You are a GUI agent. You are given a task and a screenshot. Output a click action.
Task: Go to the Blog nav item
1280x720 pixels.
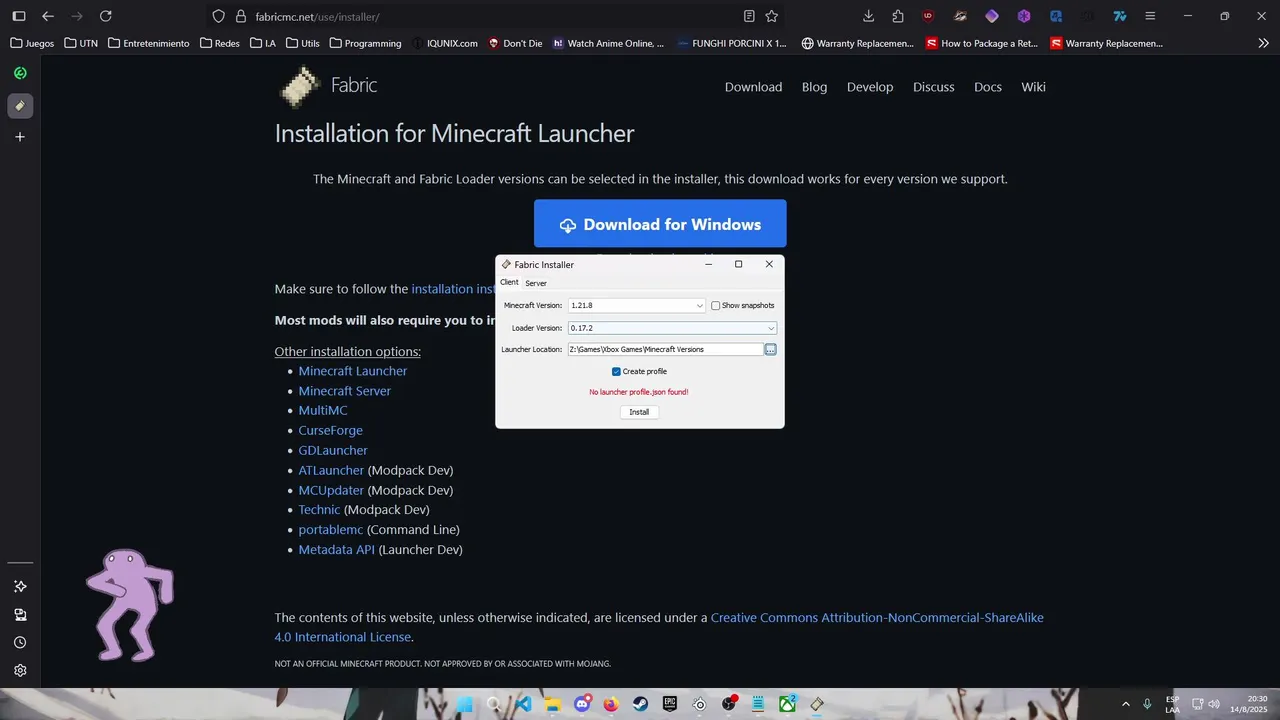click(x=814, y=87)
